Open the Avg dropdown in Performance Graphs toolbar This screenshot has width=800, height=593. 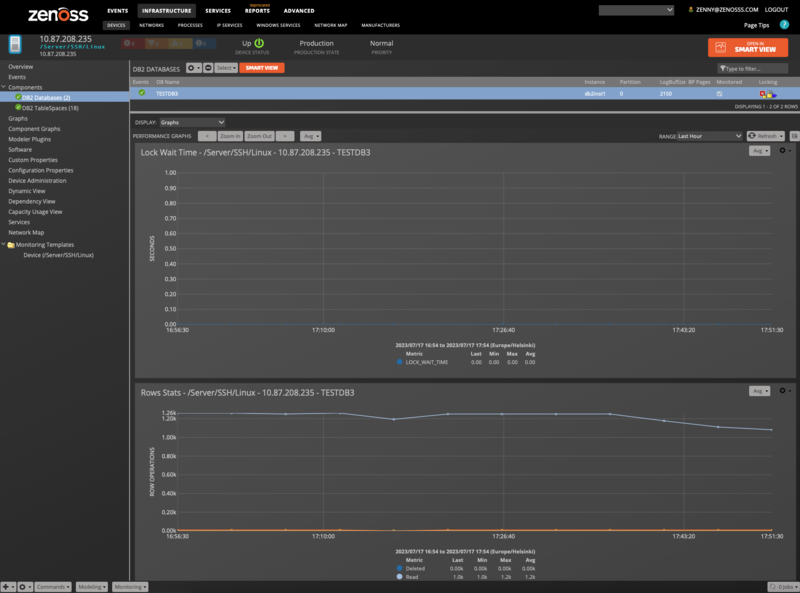pos(310,136)
